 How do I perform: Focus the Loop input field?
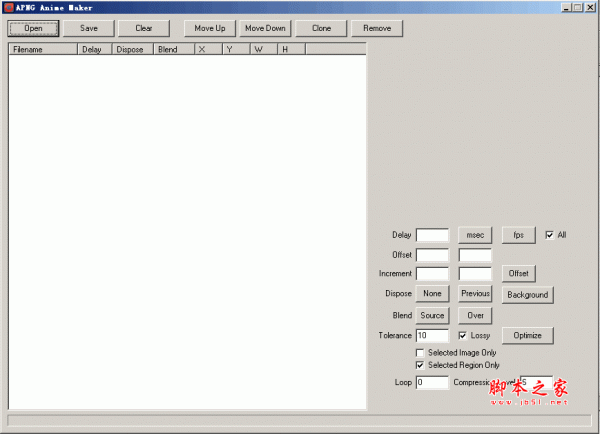pos(432,382)
